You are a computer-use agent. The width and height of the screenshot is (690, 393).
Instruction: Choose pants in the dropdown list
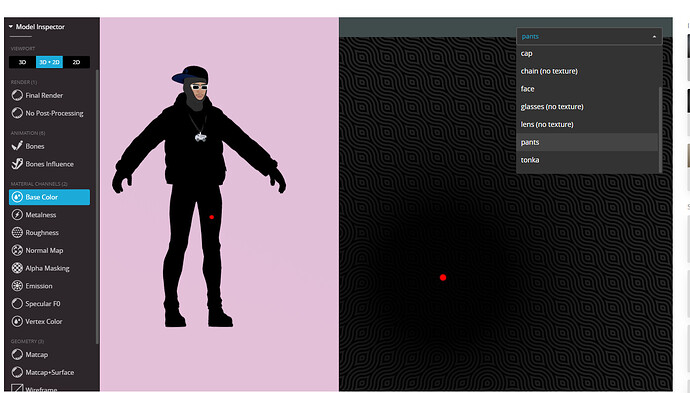[x=587, y=142]
